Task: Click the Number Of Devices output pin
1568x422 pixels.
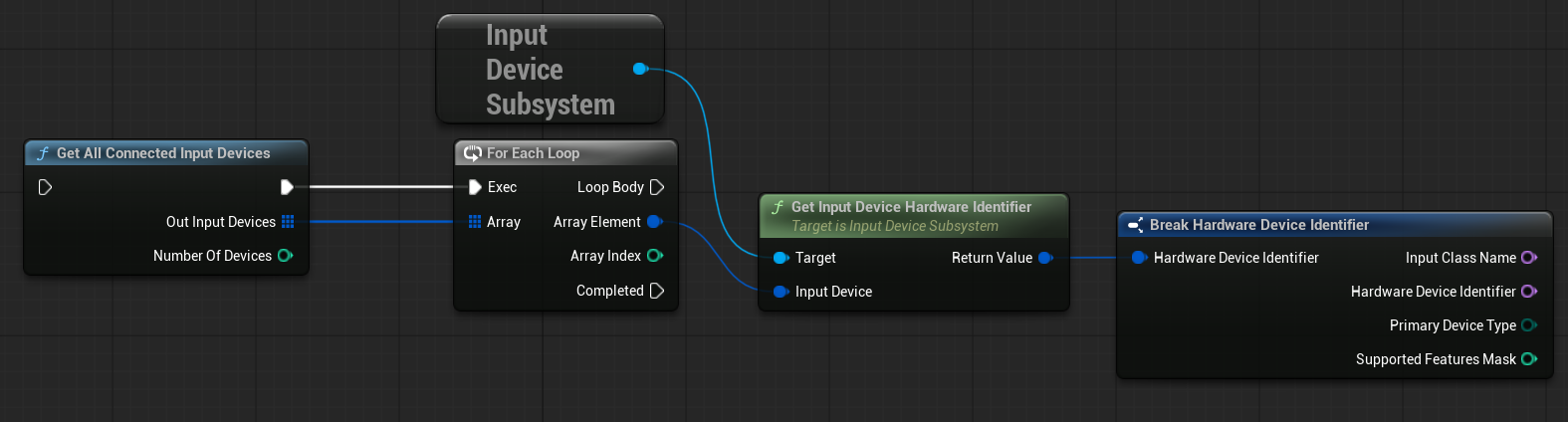Action: pyautogui.click(x=285, y=256)
